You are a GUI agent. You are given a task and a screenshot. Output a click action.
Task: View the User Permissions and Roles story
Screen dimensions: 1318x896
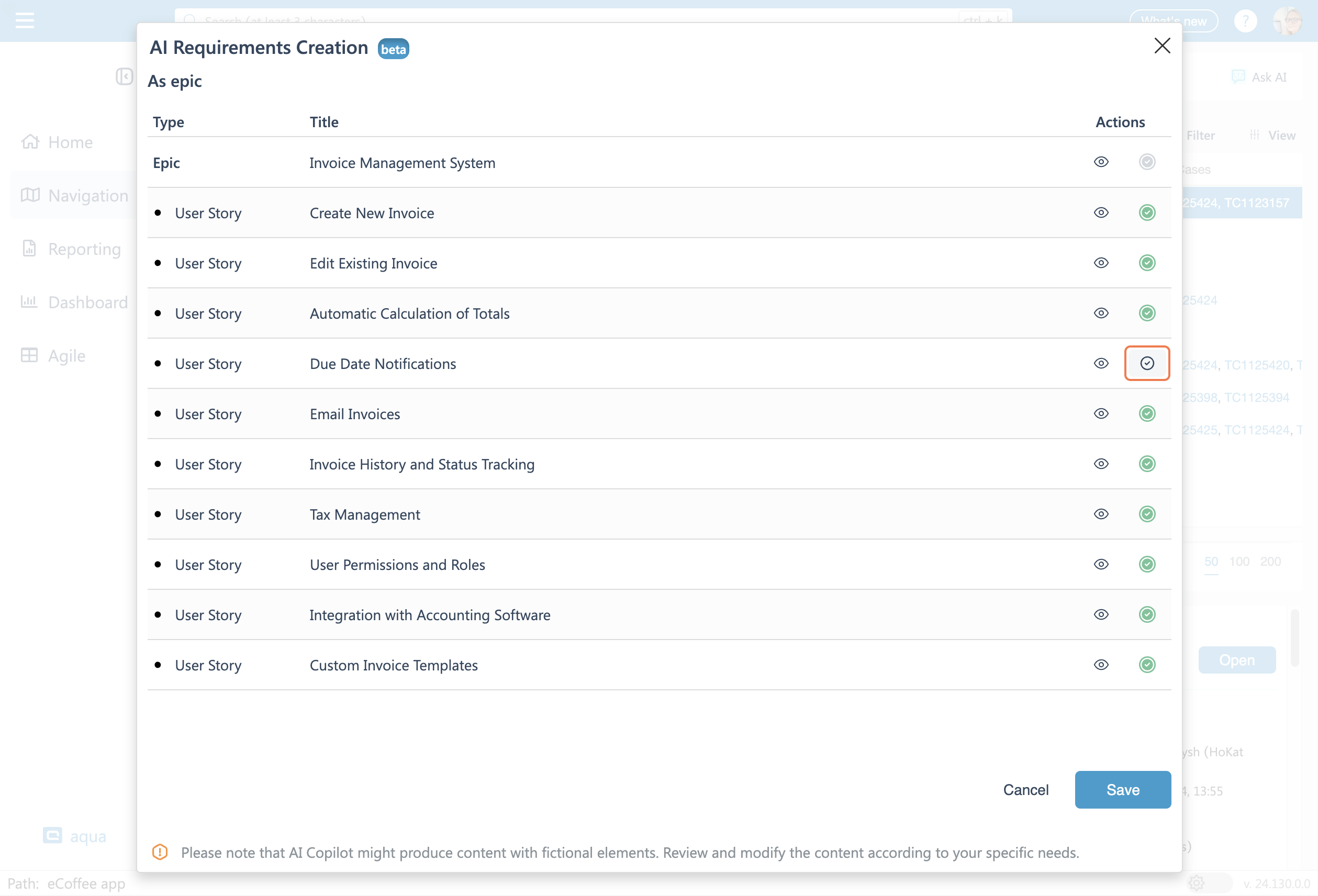1101,565
